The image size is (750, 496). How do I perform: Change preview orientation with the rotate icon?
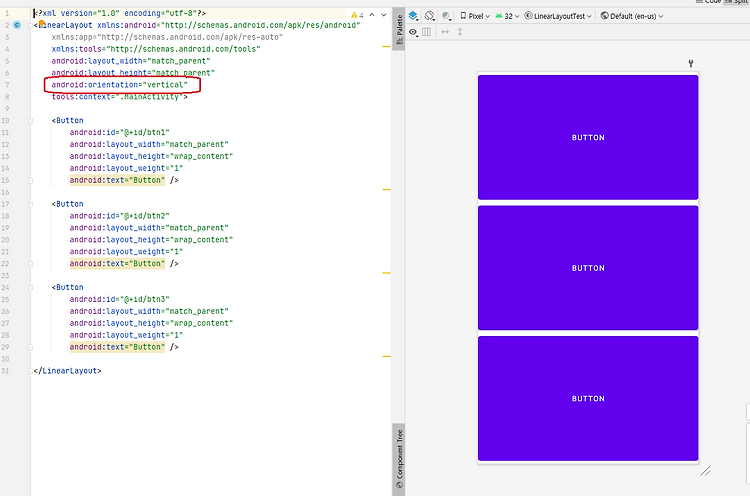click(430, 16)
